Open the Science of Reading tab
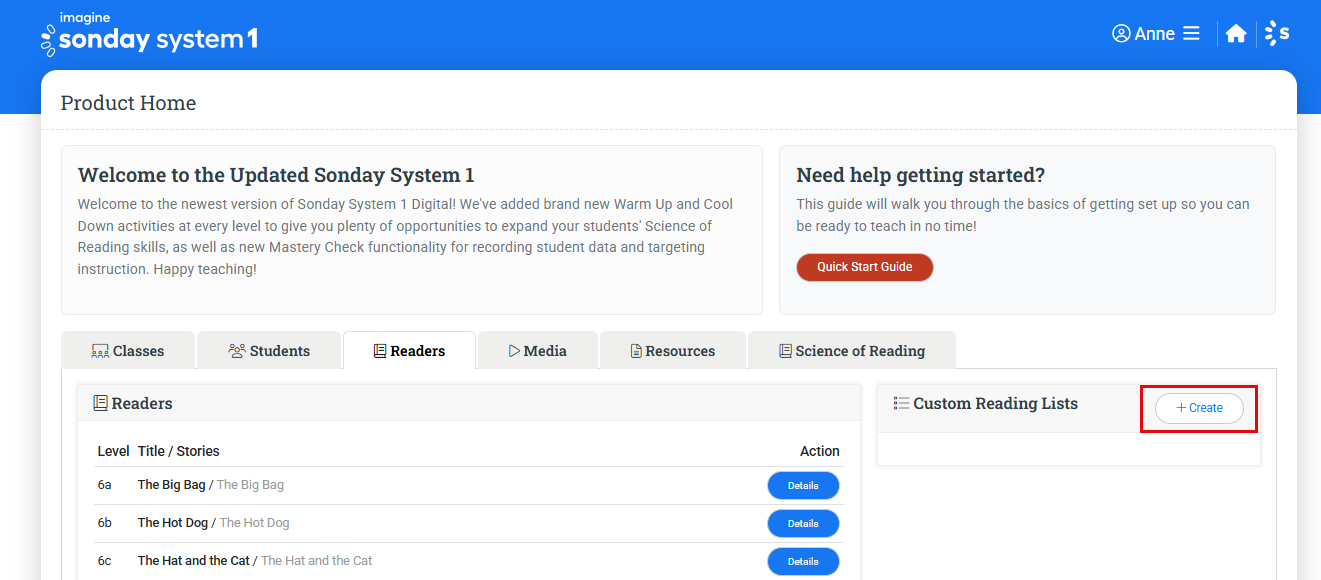 tap(852, 350)
